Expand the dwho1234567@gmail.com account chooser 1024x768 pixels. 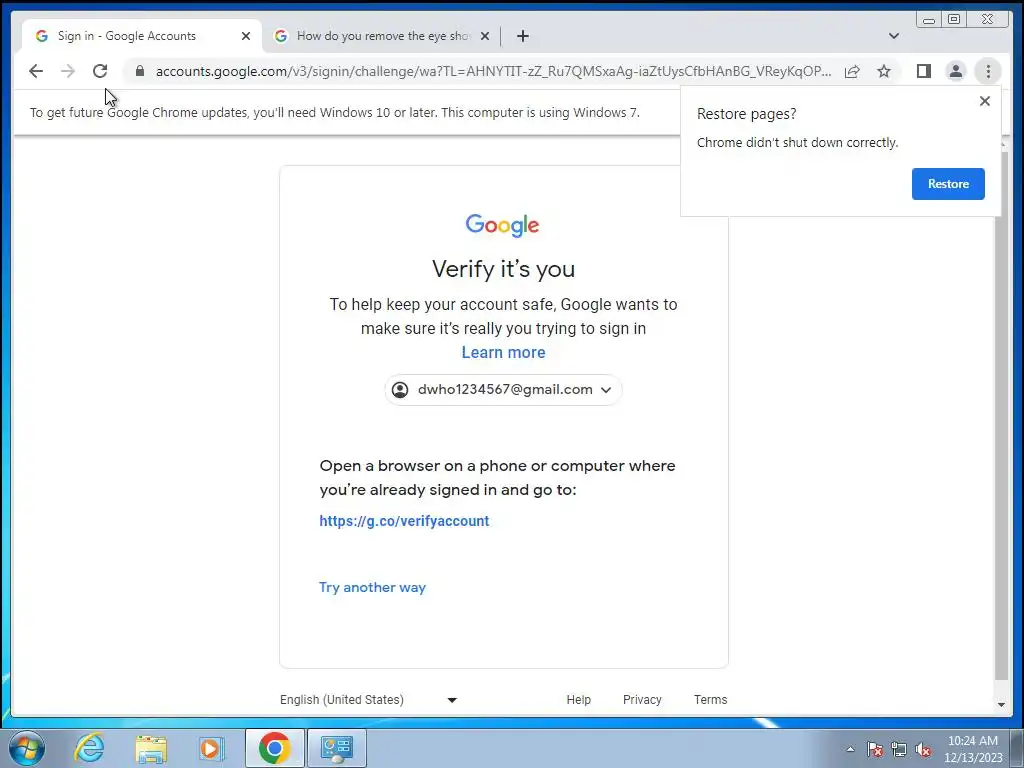point(503,390)
